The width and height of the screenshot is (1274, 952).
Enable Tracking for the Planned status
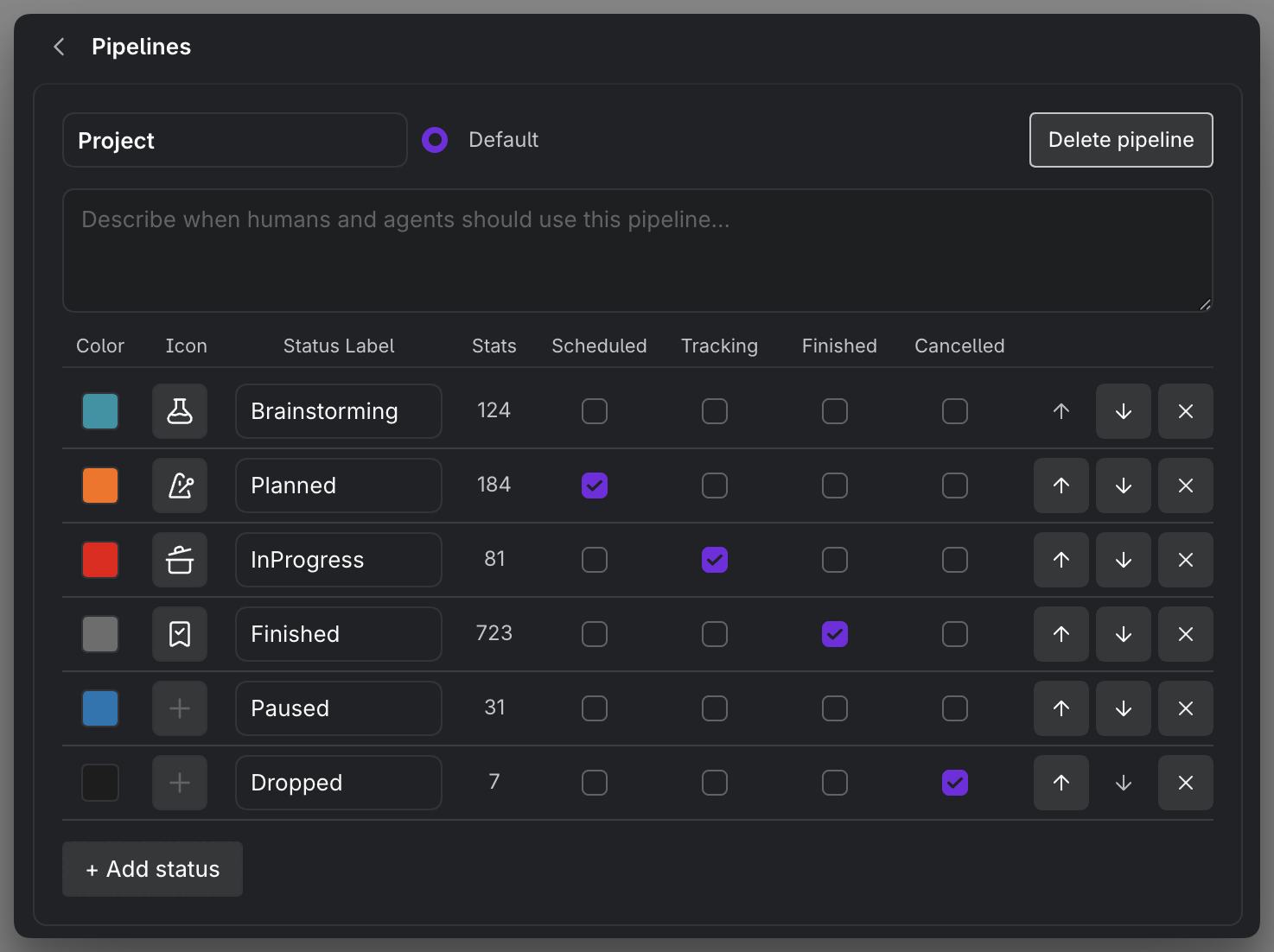[715, 486]
